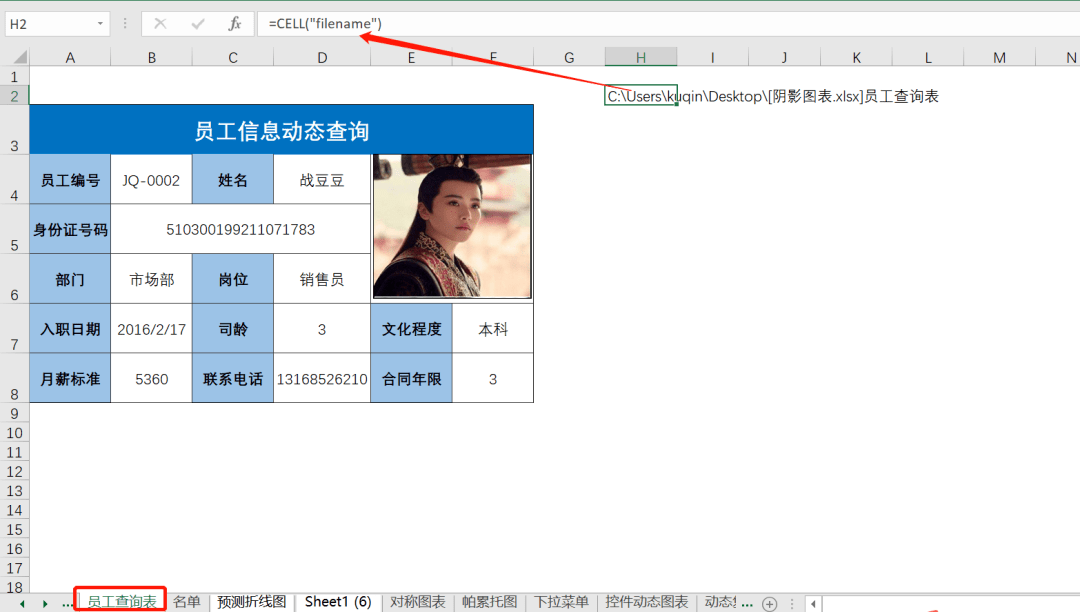Switch to the 名单 sheet tab

tap(187, 602)
